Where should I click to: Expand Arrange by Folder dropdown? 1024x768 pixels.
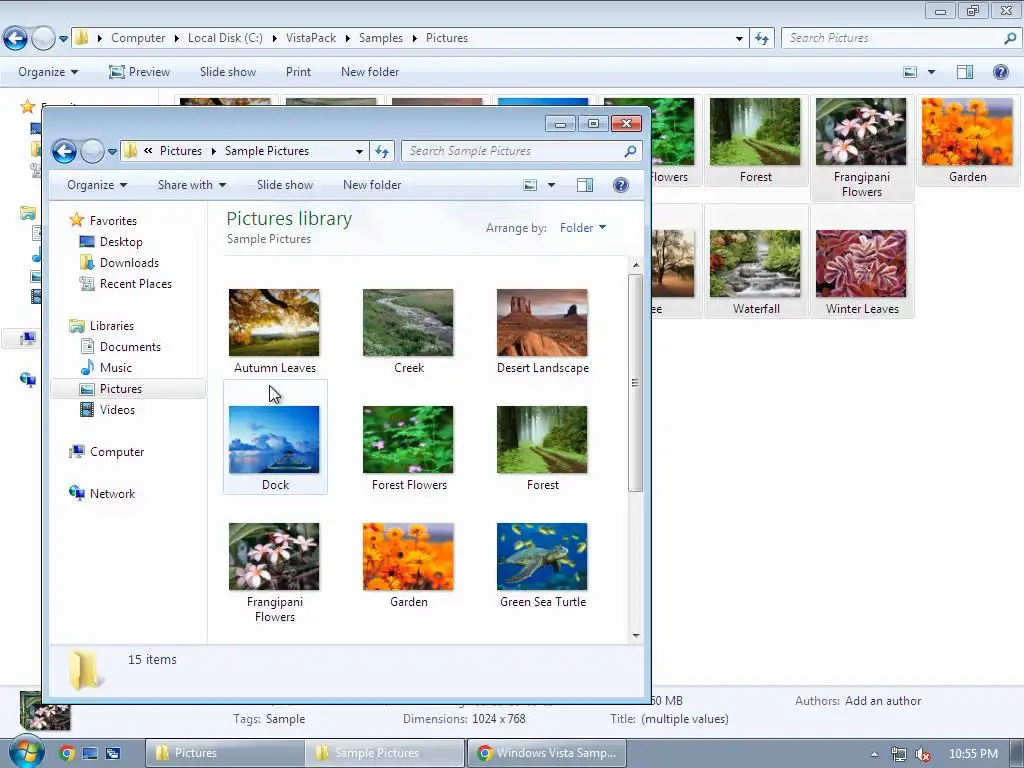[583, 228]
